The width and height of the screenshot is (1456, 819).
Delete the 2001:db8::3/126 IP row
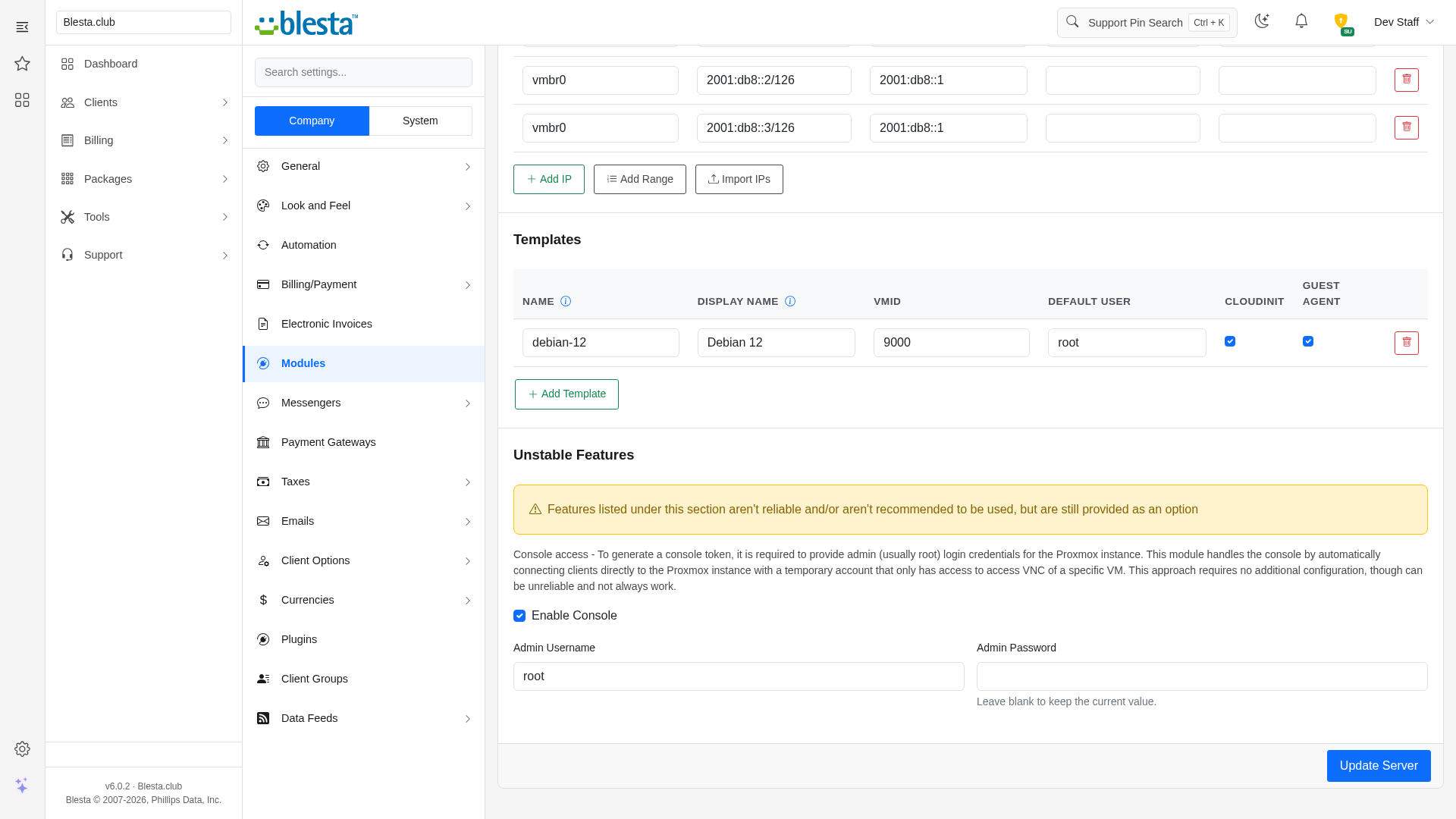coord(1407,128)
